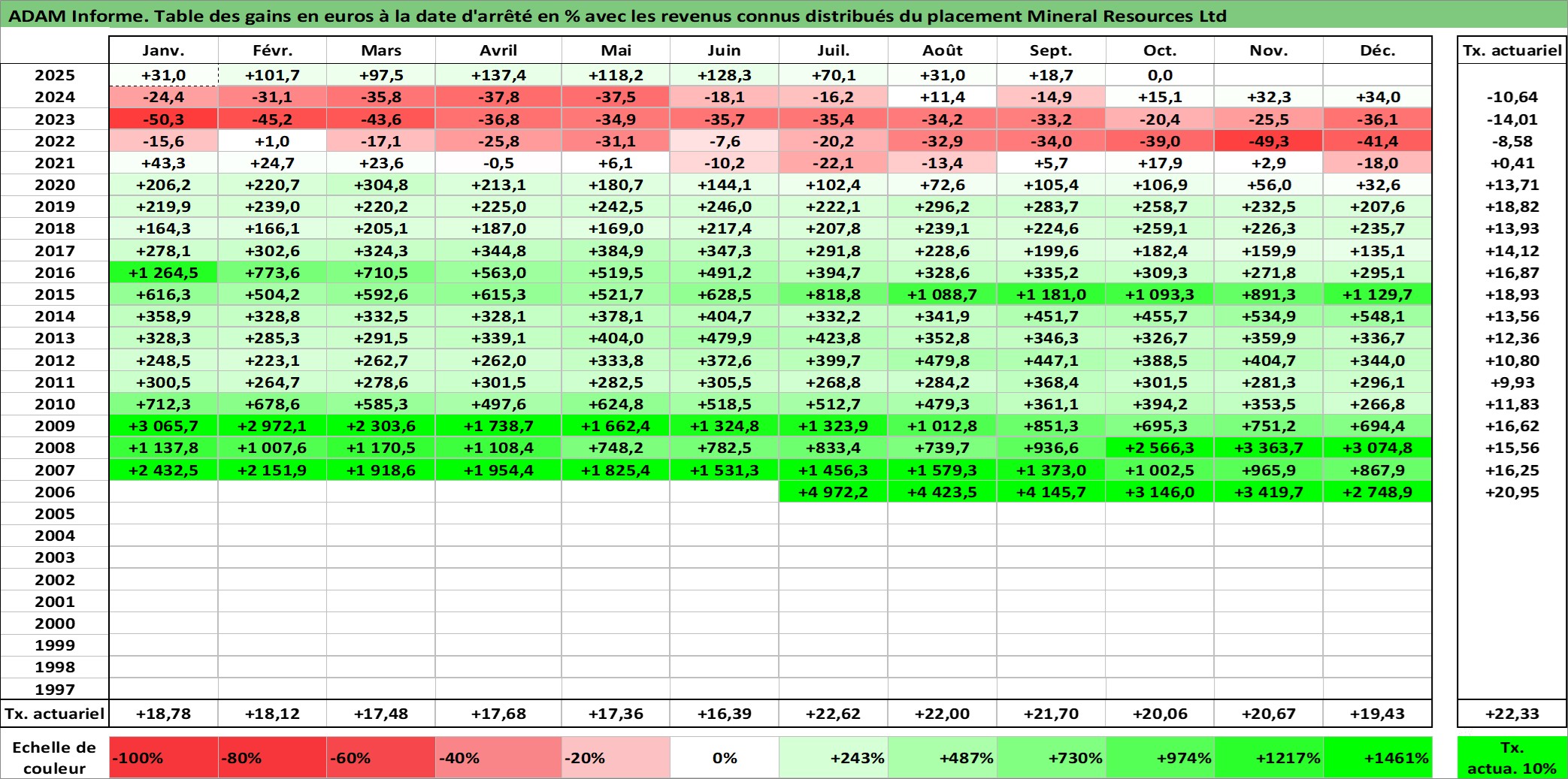Select the overall rate +22,33
1568x779 pixels.
pyautogui.click(x=1512, y=714)
